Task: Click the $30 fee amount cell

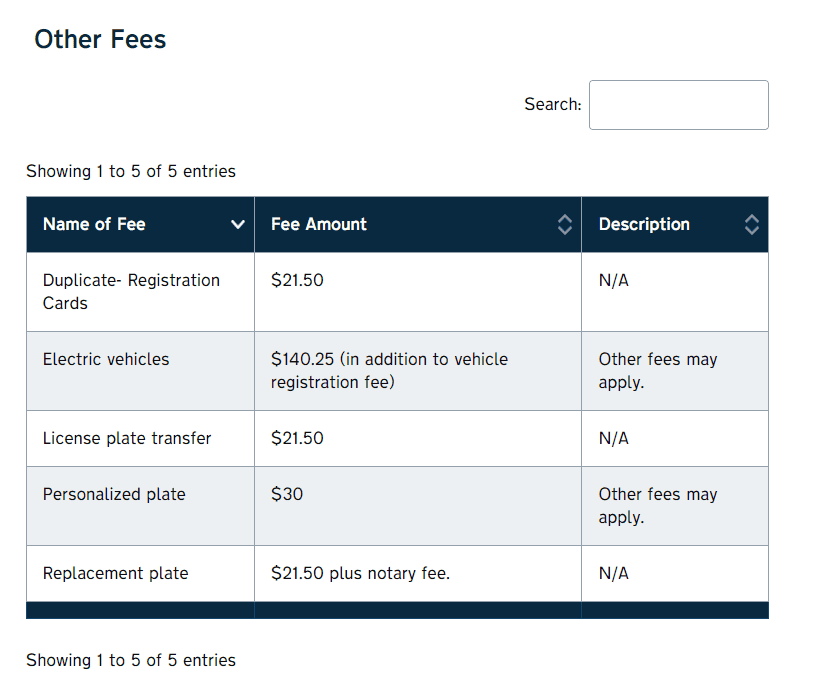Action: (418, 506)
